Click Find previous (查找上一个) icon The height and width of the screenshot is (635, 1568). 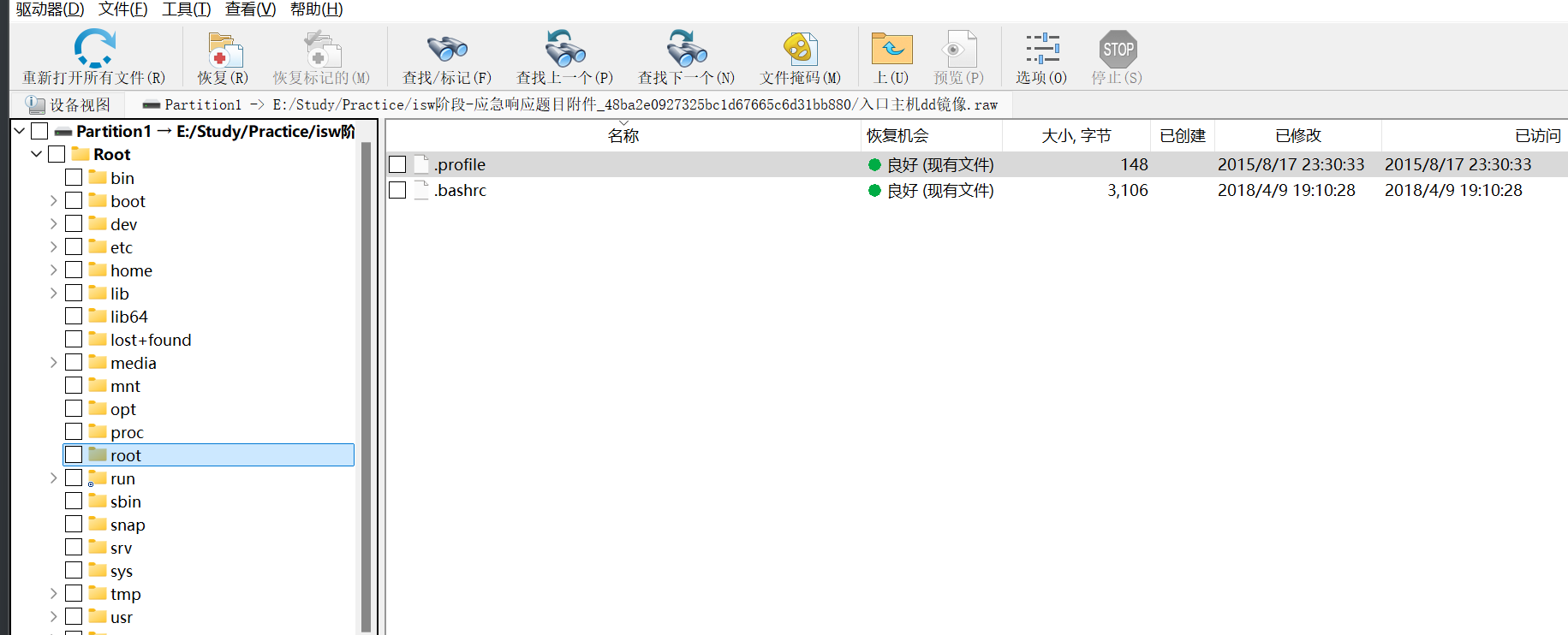tap(565, 48)
